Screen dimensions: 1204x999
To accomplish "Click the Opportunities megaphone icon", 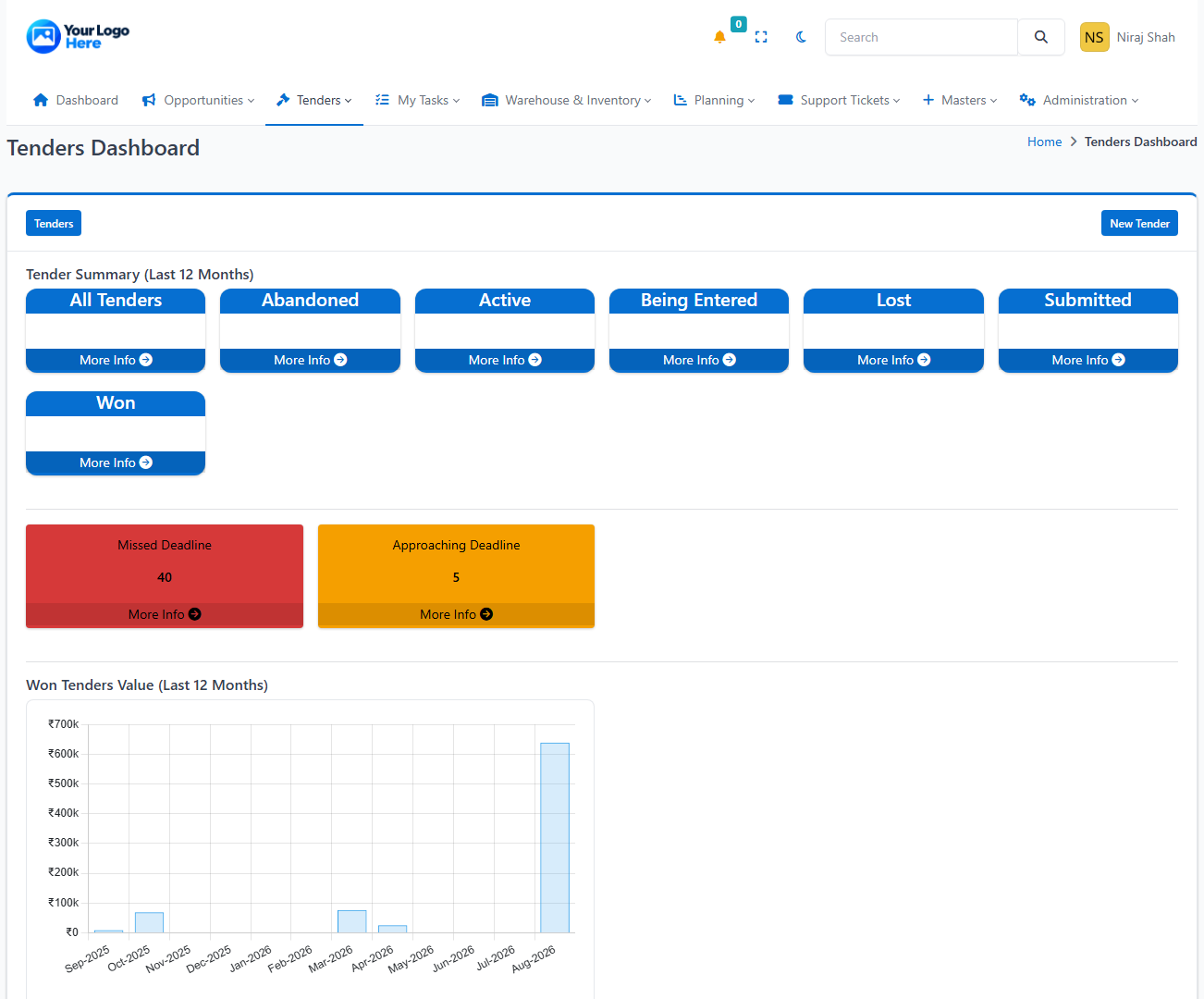I will pos(149,100).
